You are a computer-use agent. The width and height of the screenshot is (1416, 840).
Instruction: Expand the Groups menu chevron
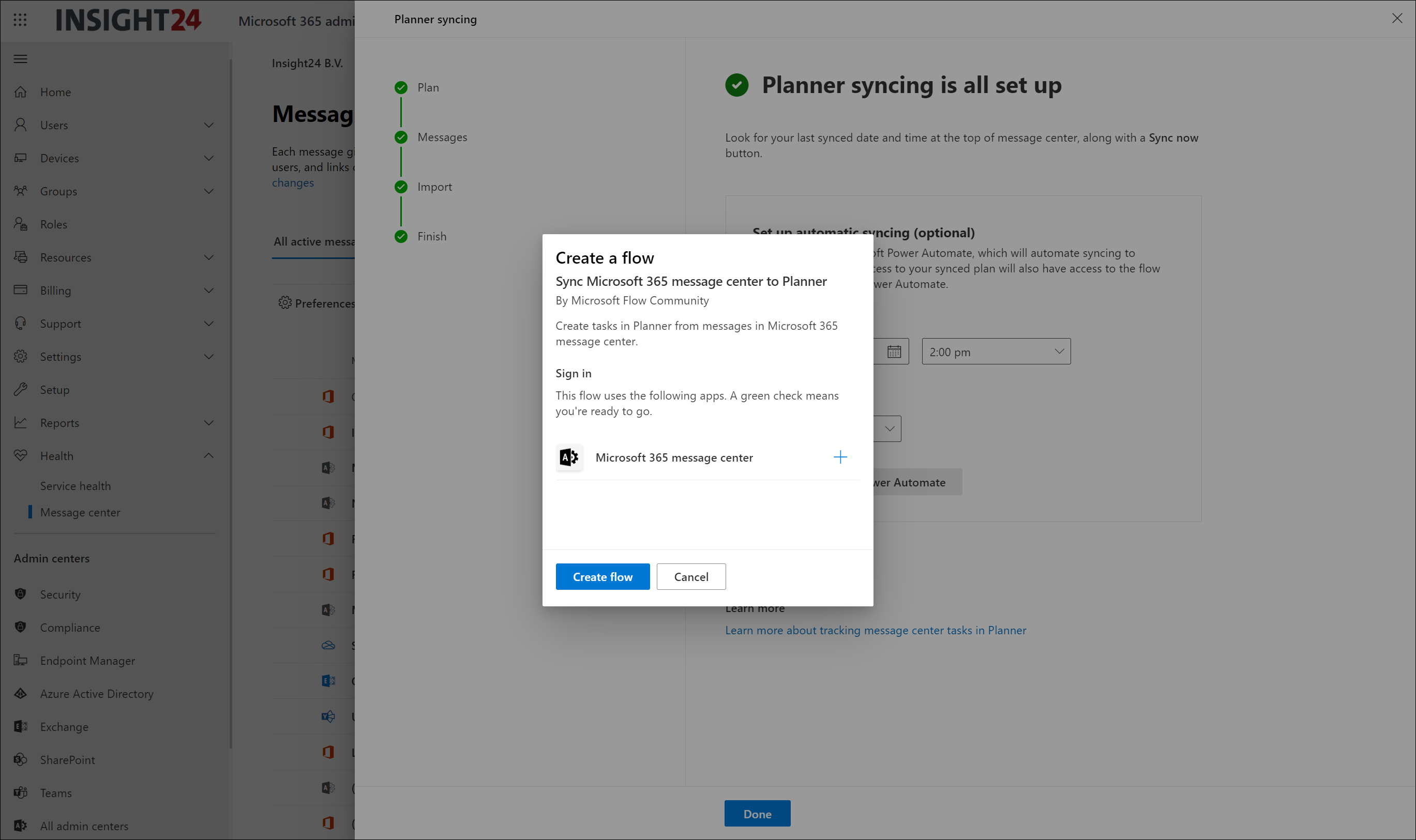point(208,191)
